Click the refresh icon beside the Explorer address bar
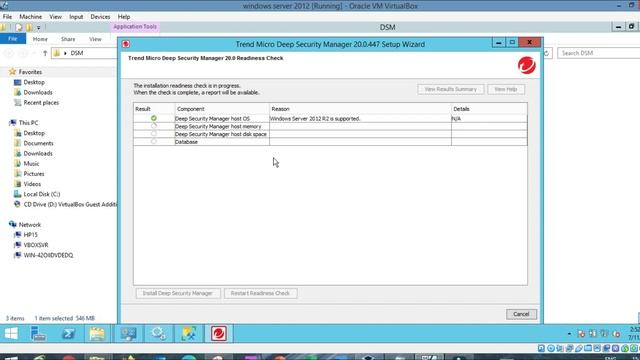This screenshot has width=640, height=360. (x=547, y=53)
